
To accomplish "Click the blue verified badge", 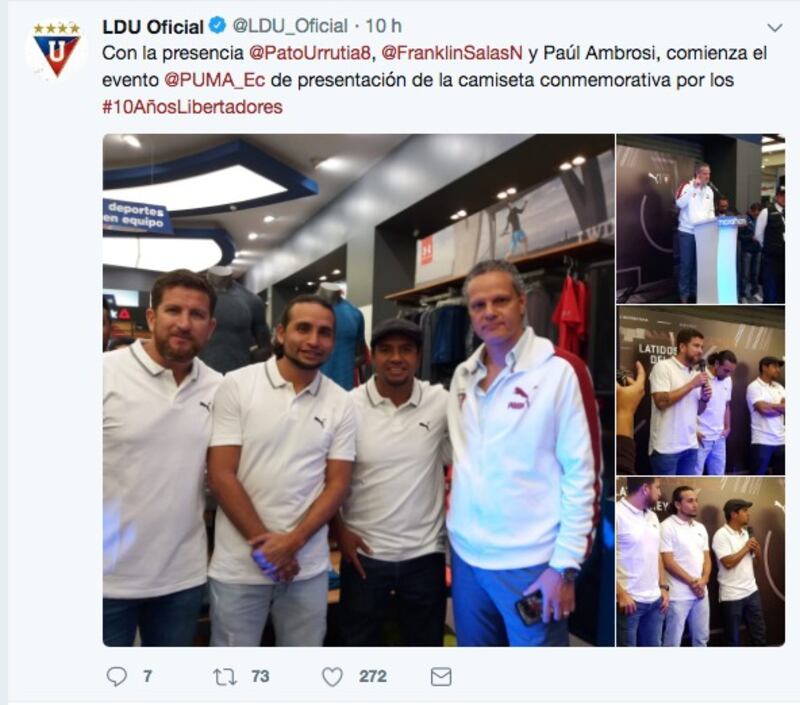I will pos(218,26).
